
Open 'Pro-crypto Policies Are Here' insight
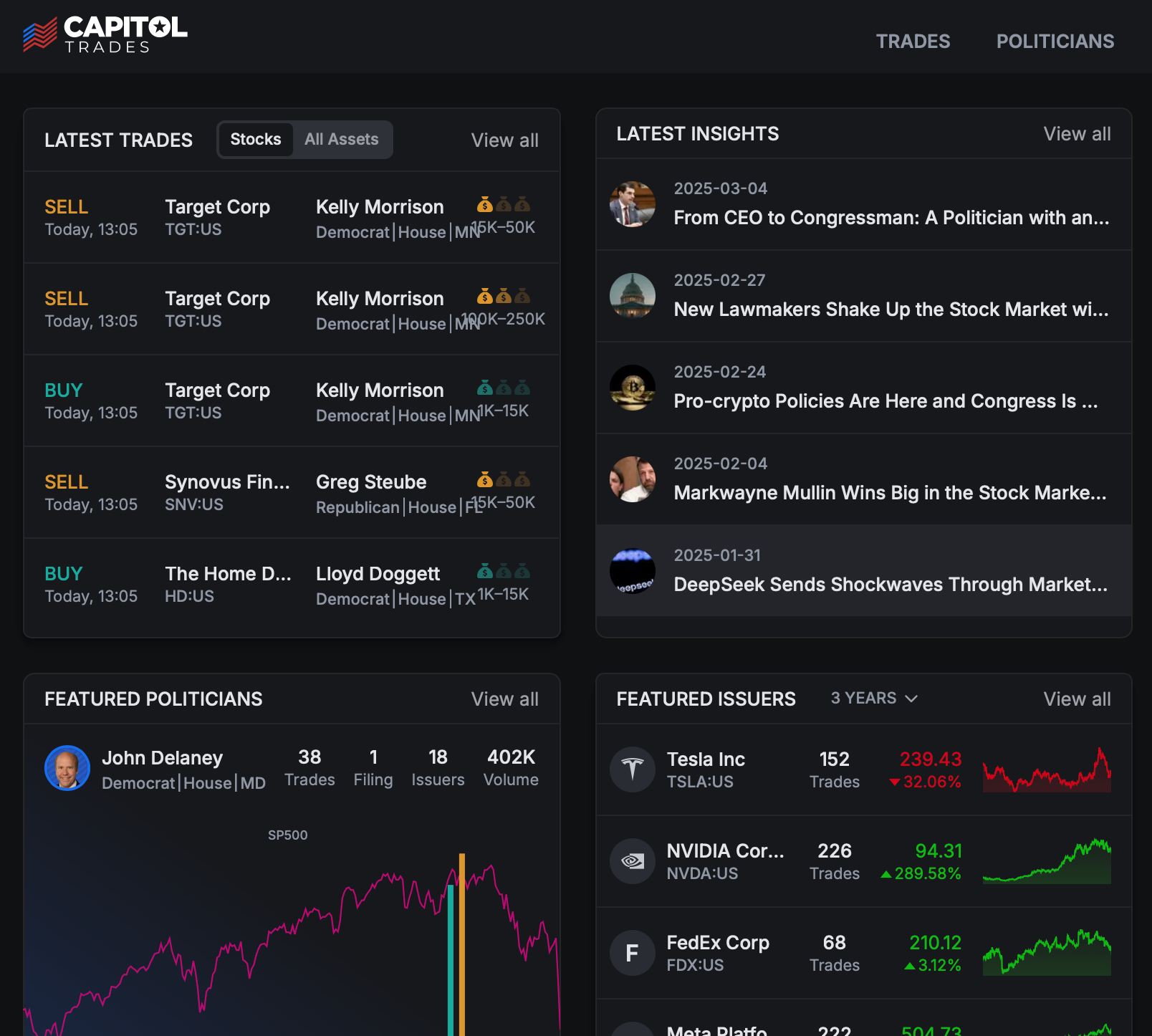pos(885,401)
